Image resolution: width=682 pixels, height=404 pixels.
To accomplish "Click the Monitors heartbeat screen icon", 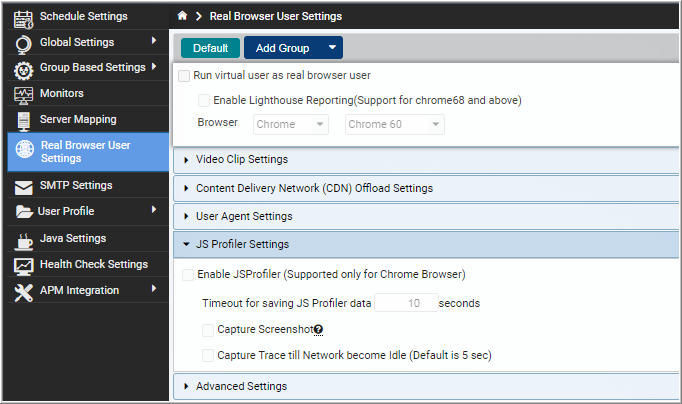I will [x=23, y=96].
